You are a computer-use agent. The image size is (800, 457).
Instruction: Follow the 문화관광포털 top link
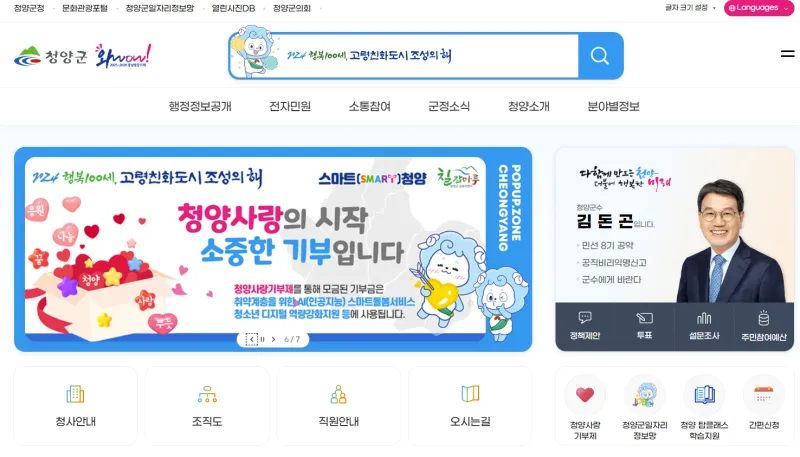(85, 8)
